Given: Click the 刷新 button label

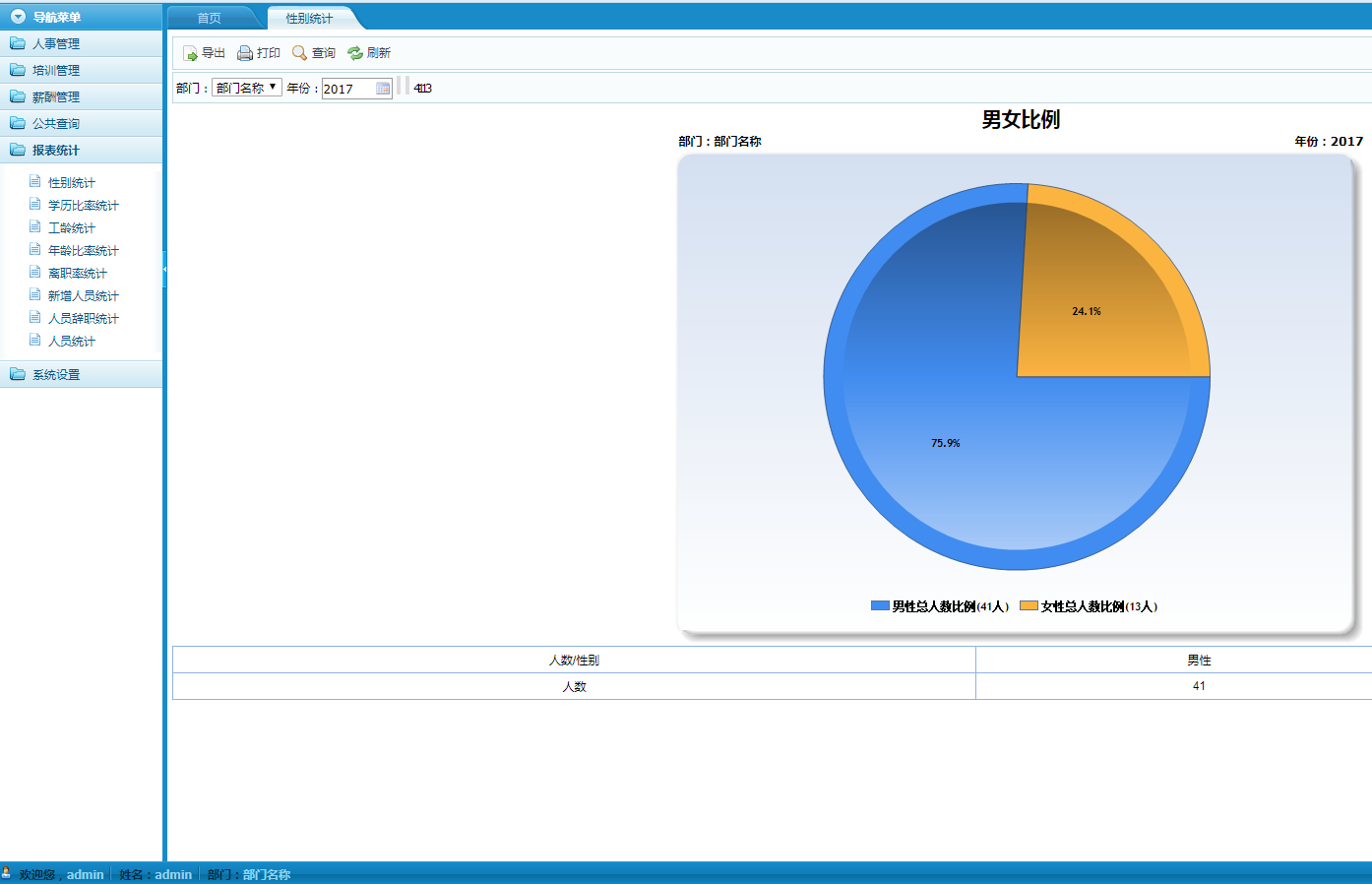Looking at the screenshot, I should [x=379, y=53].
